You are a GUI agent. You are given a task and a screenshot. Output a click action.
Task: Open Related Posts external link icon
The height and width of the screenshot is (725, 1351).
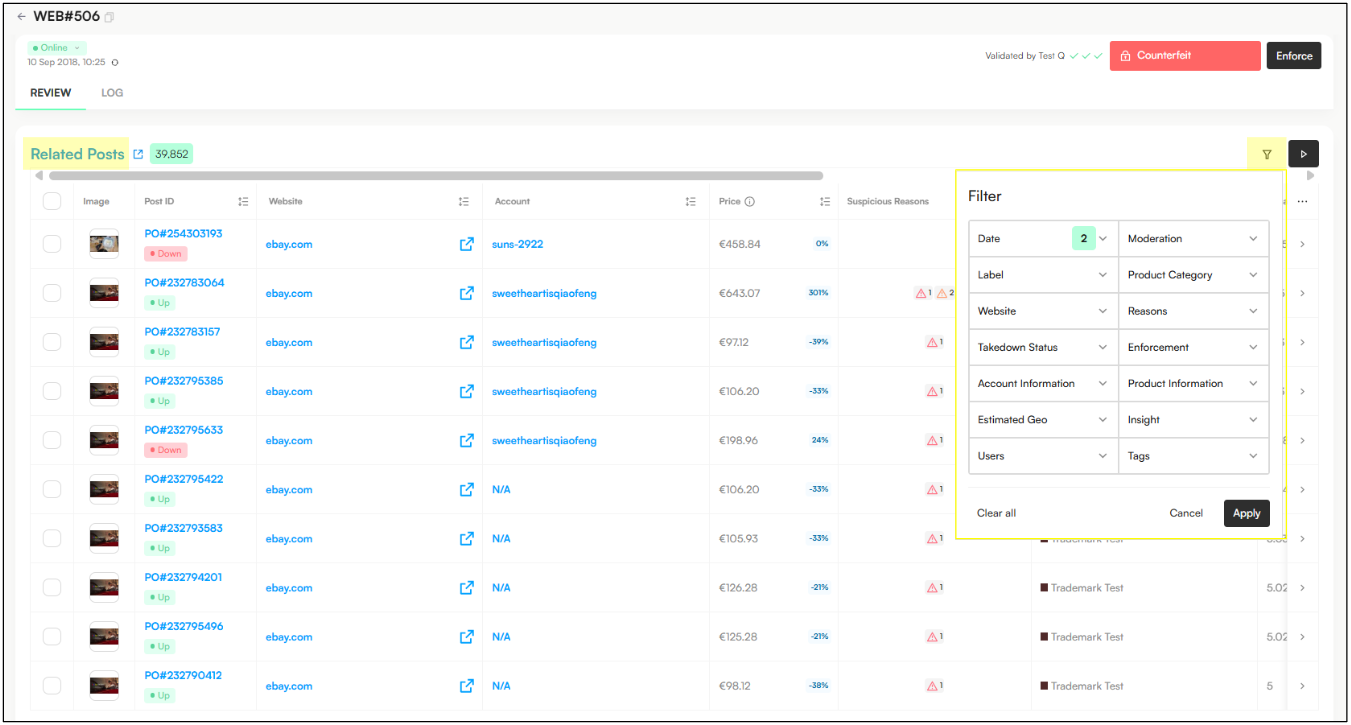pyautogui.click(x=138, y=154)
